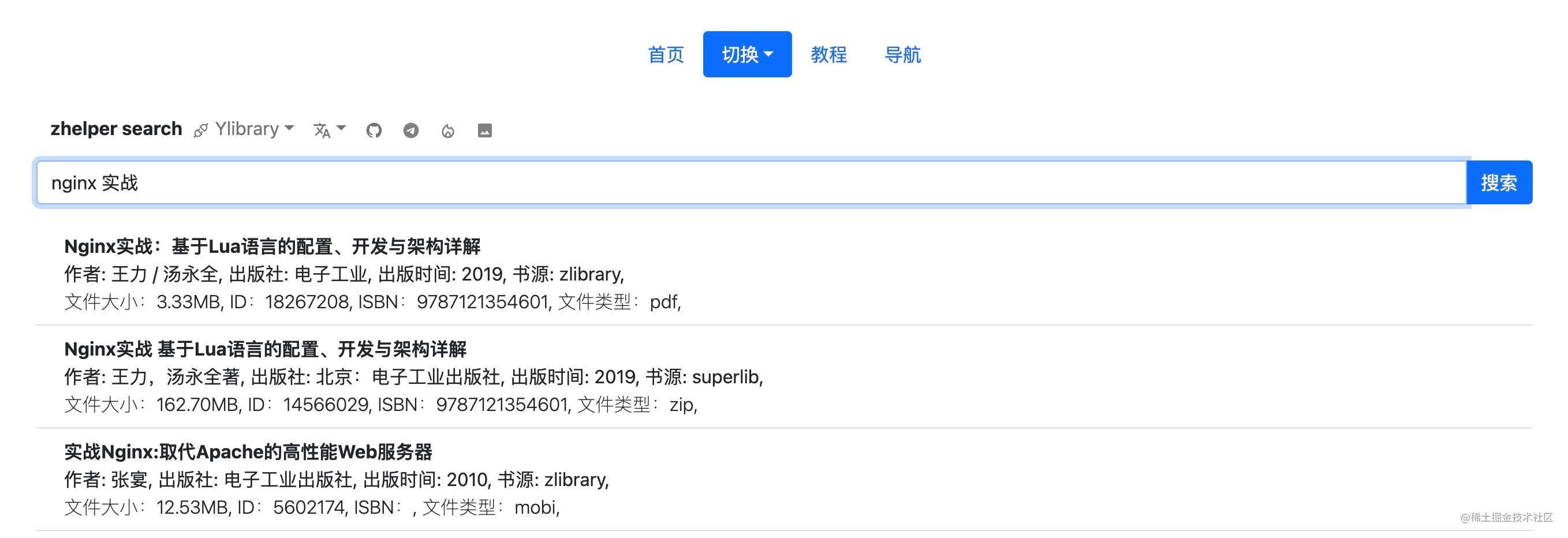Click the plug/connector icon beside zhelper search

201,129
